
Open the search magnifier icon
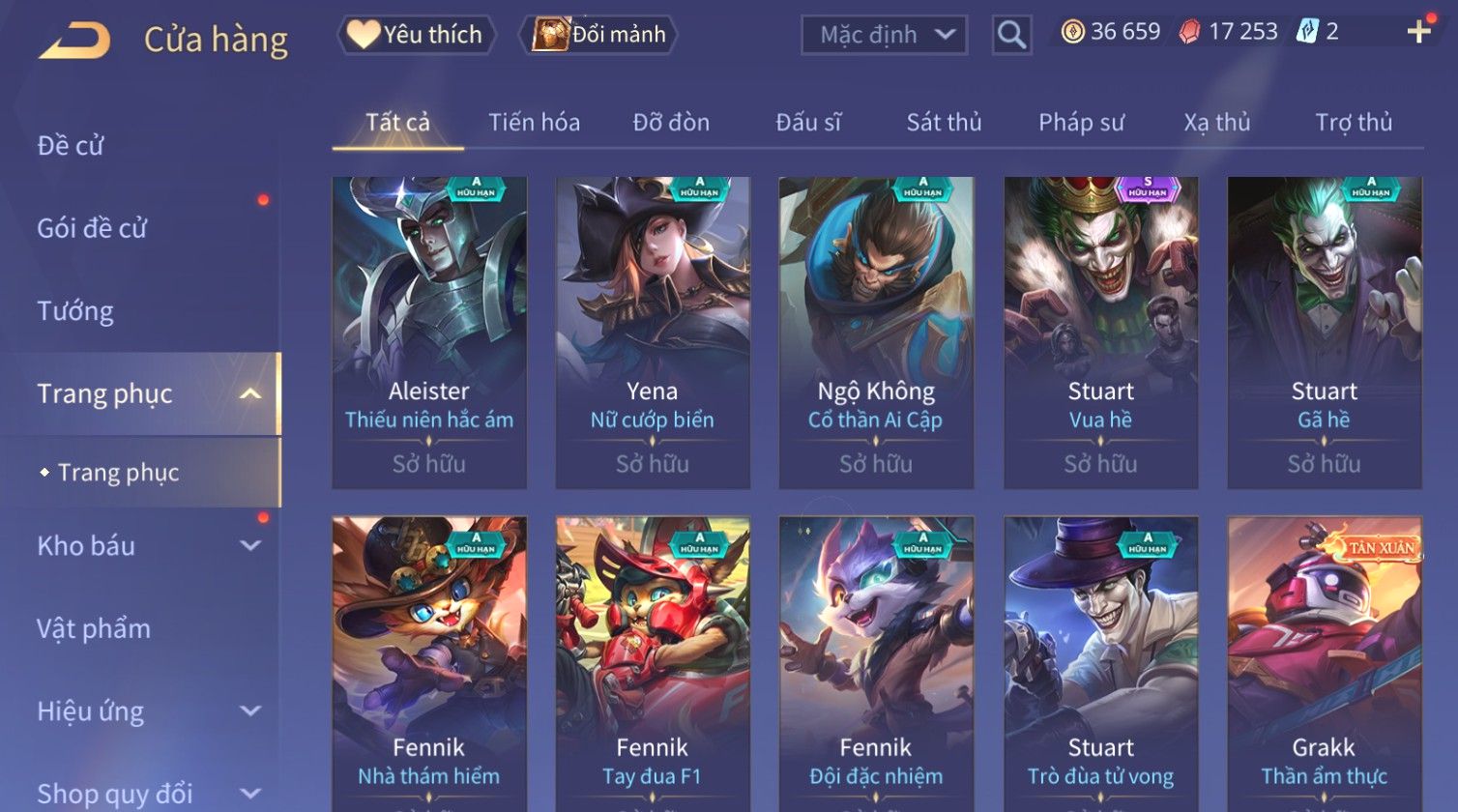[1011, 35]
